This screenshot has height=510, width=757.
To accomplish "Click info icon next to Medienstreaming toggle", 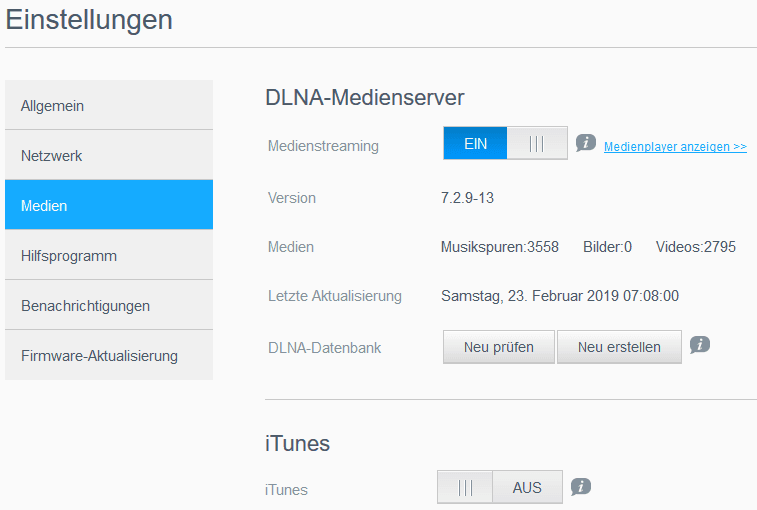I will coord(586,143).
